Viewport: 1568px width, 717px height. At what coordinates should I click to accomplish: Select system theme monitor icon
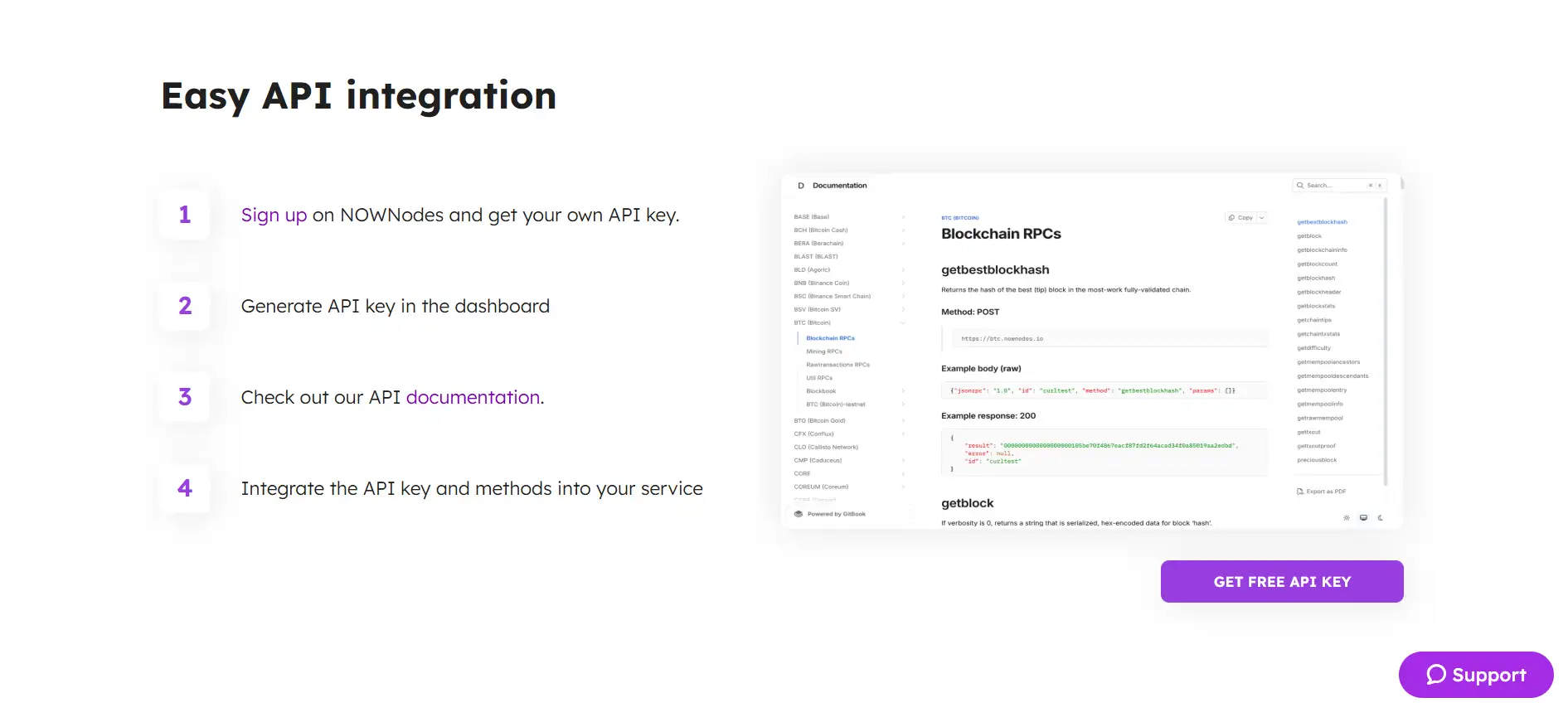pos(1363,518)
